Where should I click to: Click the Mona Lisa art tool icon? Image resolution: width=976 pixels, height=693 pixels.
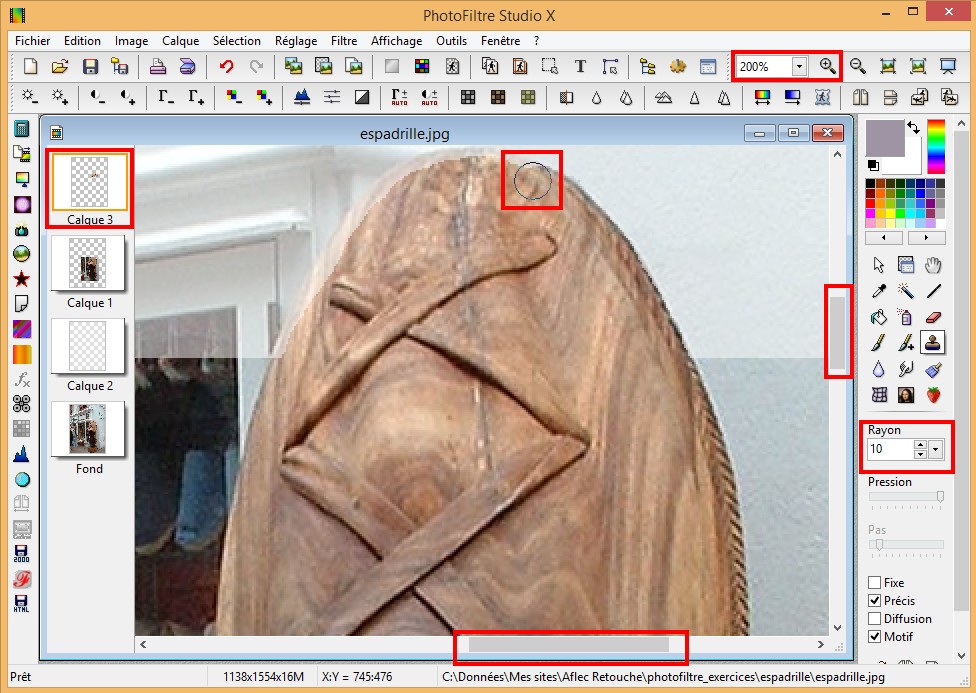click(906, 395)
